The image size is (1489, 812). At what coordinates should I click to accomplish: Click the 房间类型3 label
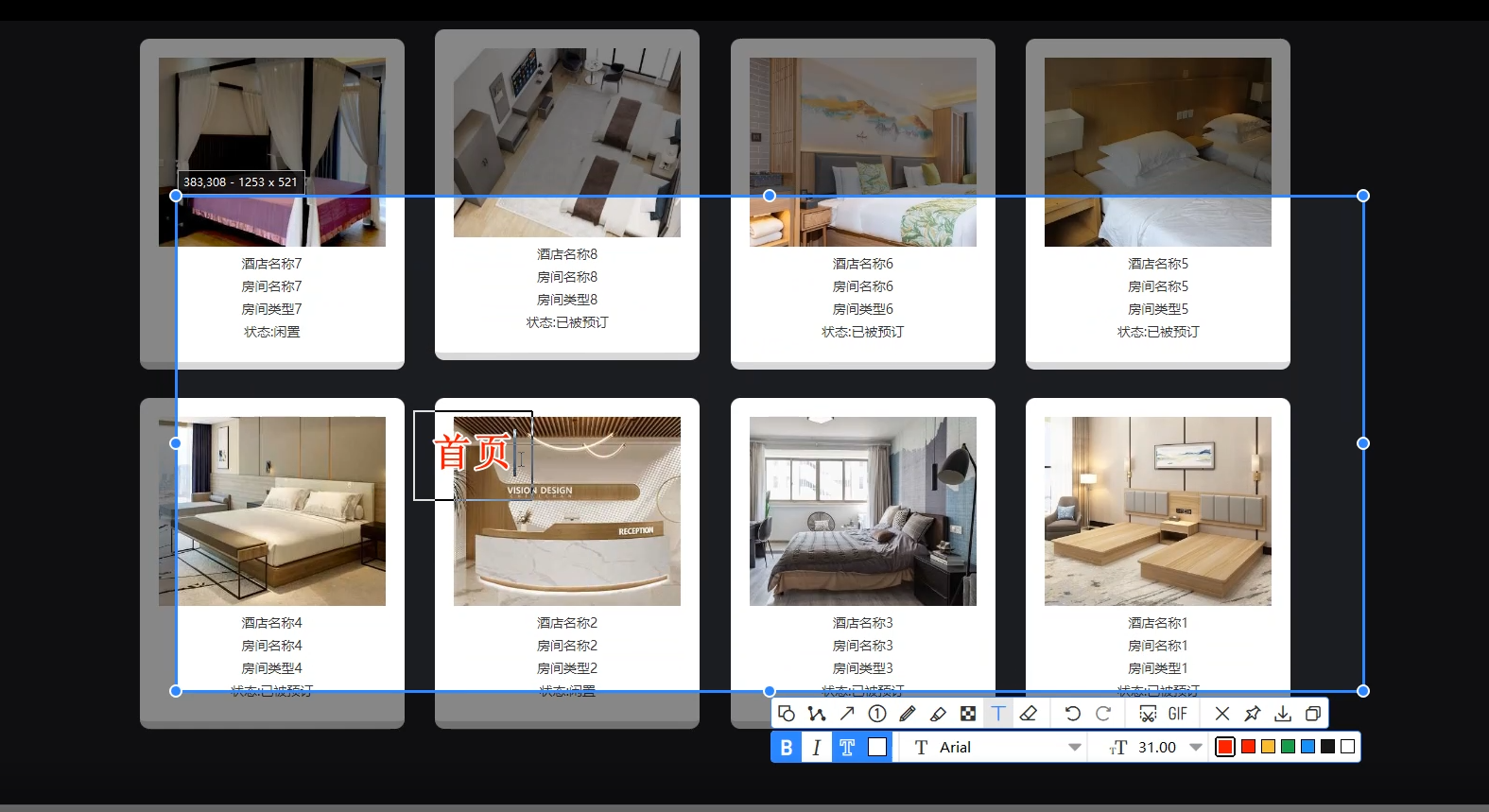(863, 668)
